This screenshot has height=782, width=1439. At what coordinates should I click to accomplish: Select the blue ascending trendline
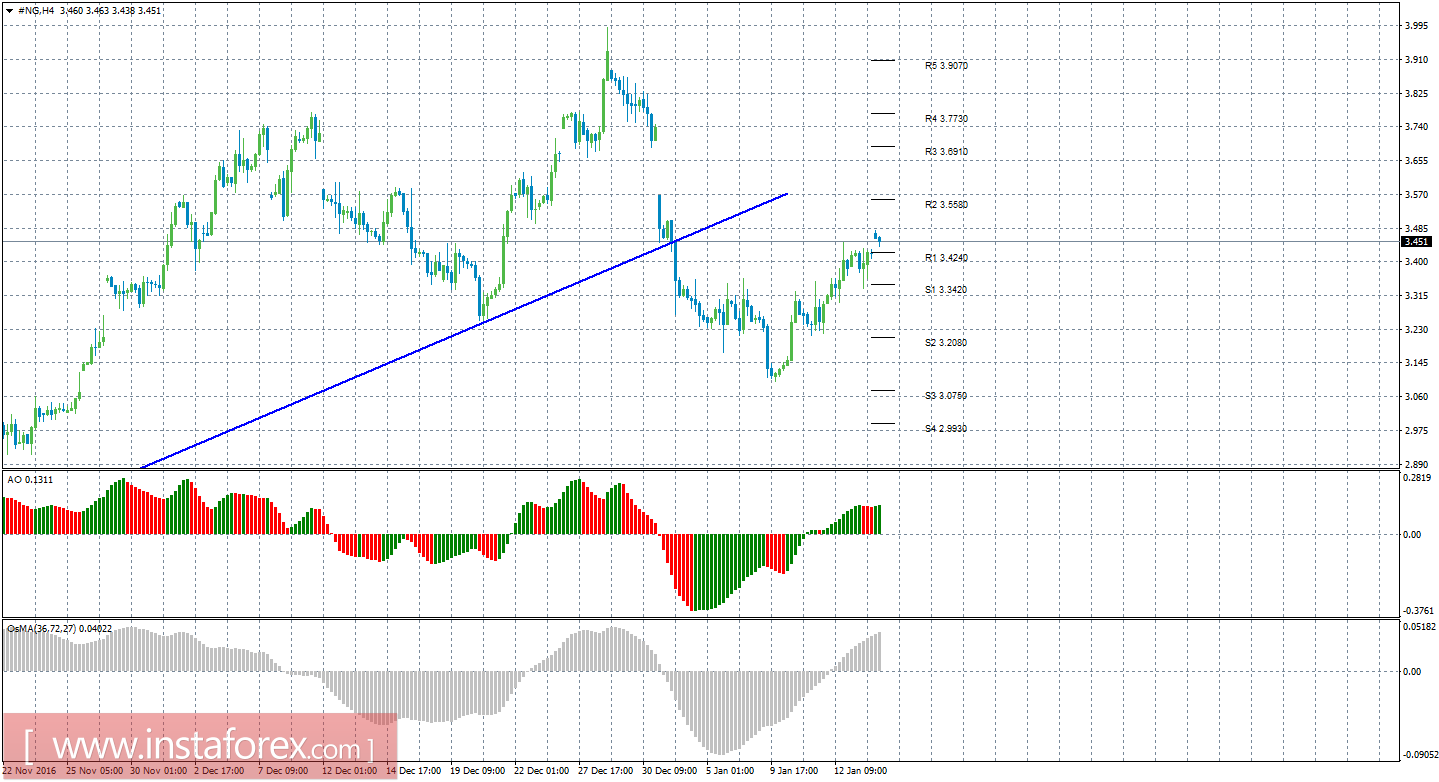(x=465, y=329)
